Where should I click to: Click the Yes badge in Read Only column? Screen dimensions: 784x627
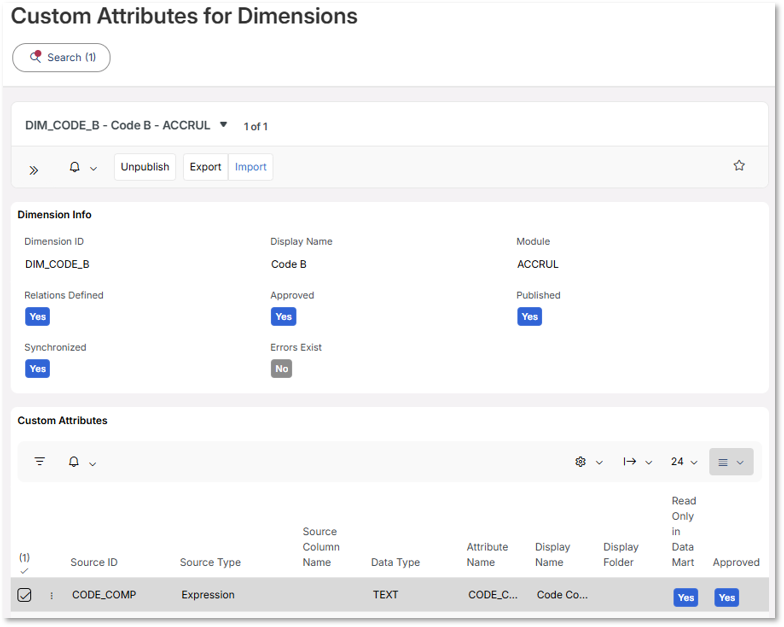coord(686,598)
